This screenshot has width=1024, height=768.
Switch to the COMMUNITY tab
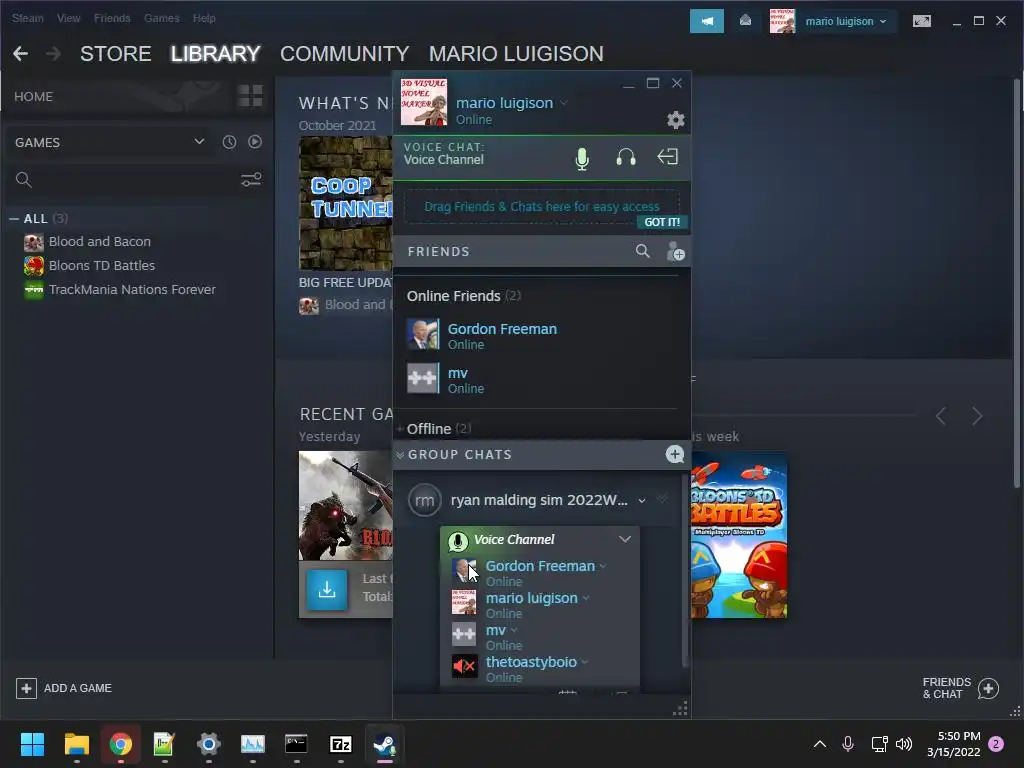pos(344,54)
